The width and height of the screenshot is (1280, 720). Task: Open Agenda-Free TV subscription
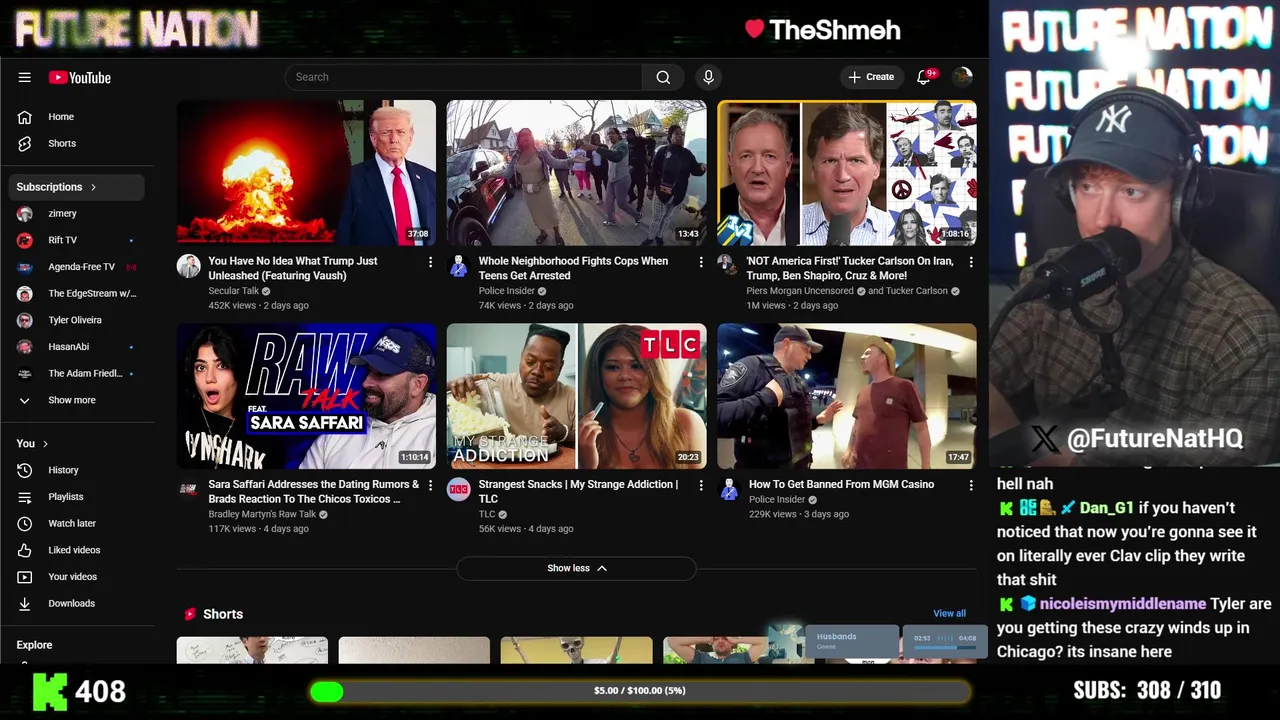tap(77, 267)
